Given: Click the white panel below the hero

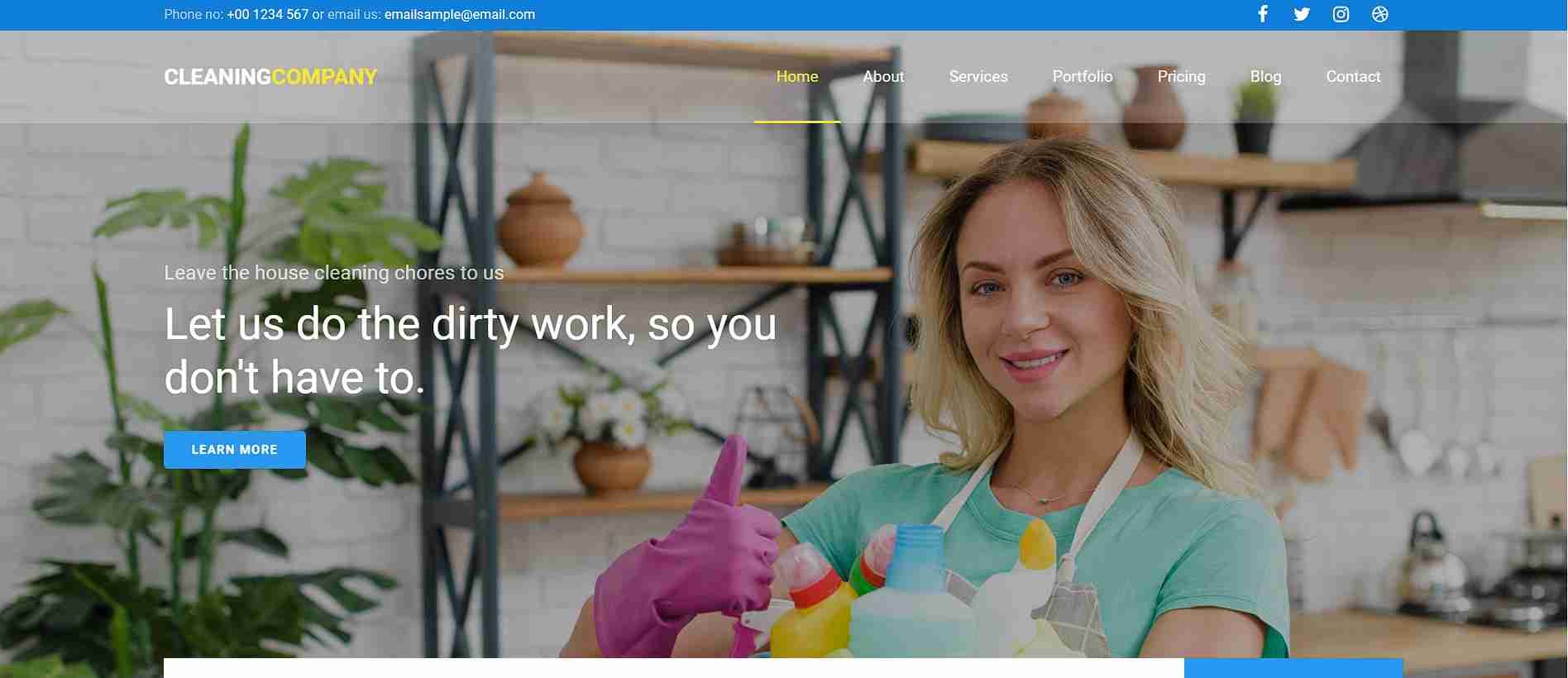Looking at the screenshot, I should [674, 668].
